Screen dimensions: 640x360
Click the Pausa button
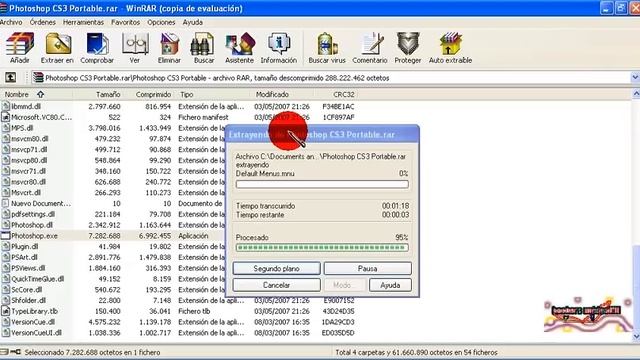(x=367, y=269)
